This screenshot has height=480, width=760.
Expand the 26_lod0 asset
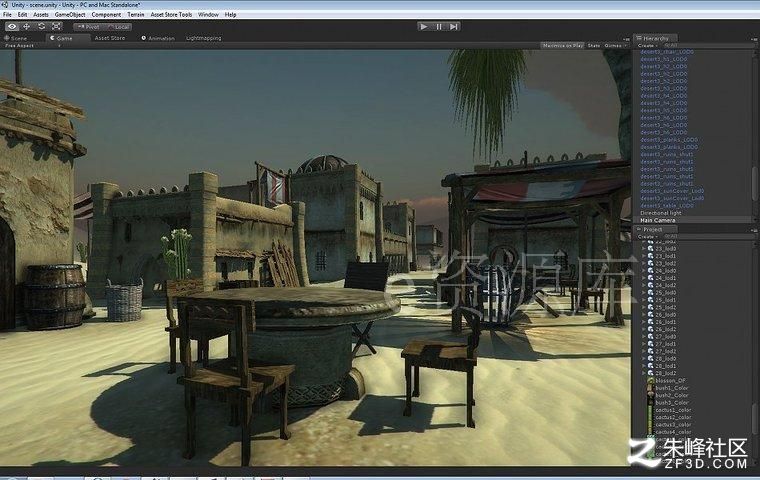click(644, 315)
